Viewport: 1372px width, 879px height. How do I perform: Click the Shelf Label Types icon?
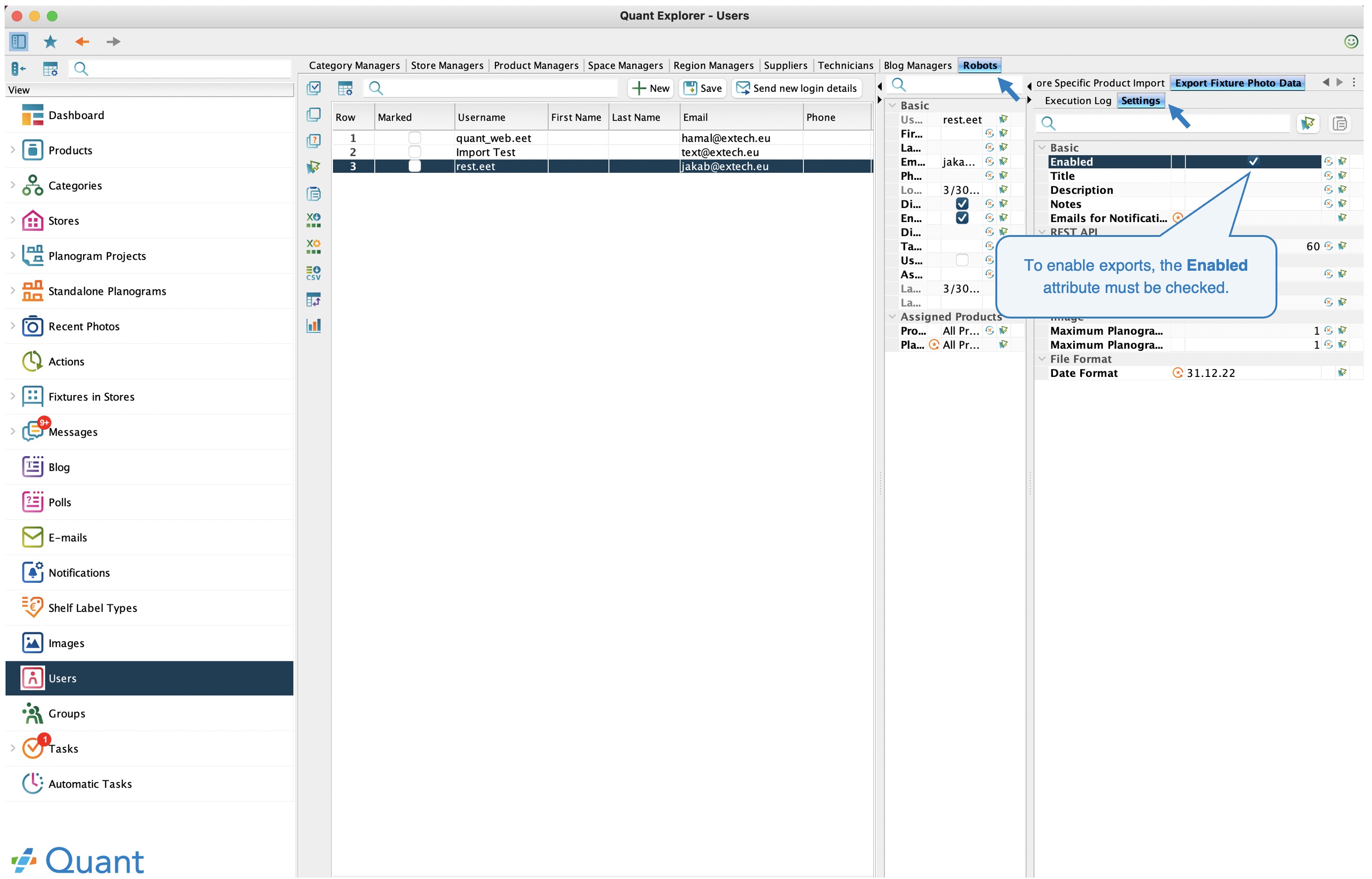pyautogui.click(x=32, y=608)
